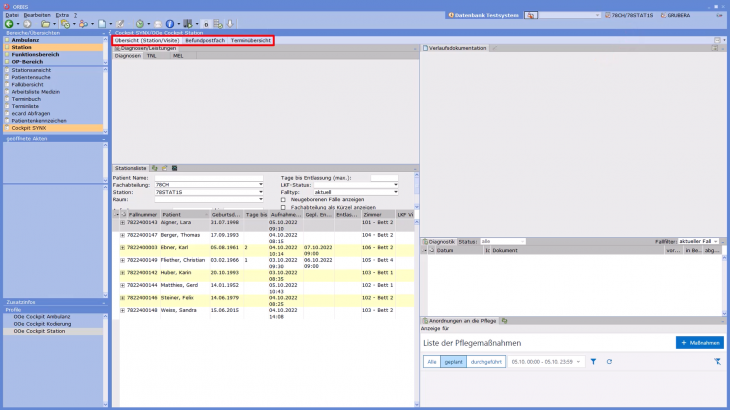Click the Maßnahmen button
730x410 pixels.
click(699, 342)
